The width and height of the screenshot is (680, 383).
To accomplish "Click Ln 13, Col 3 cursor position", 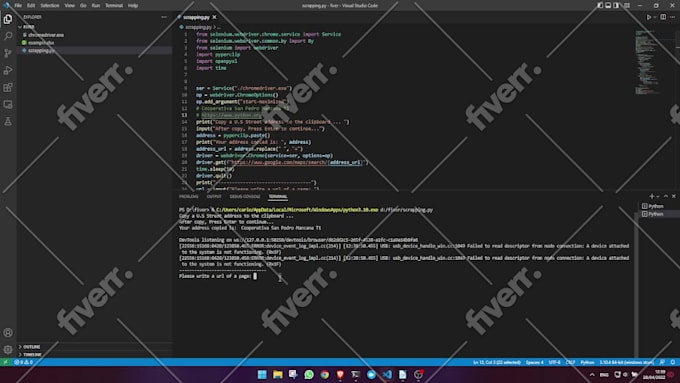I will point(497,362).
